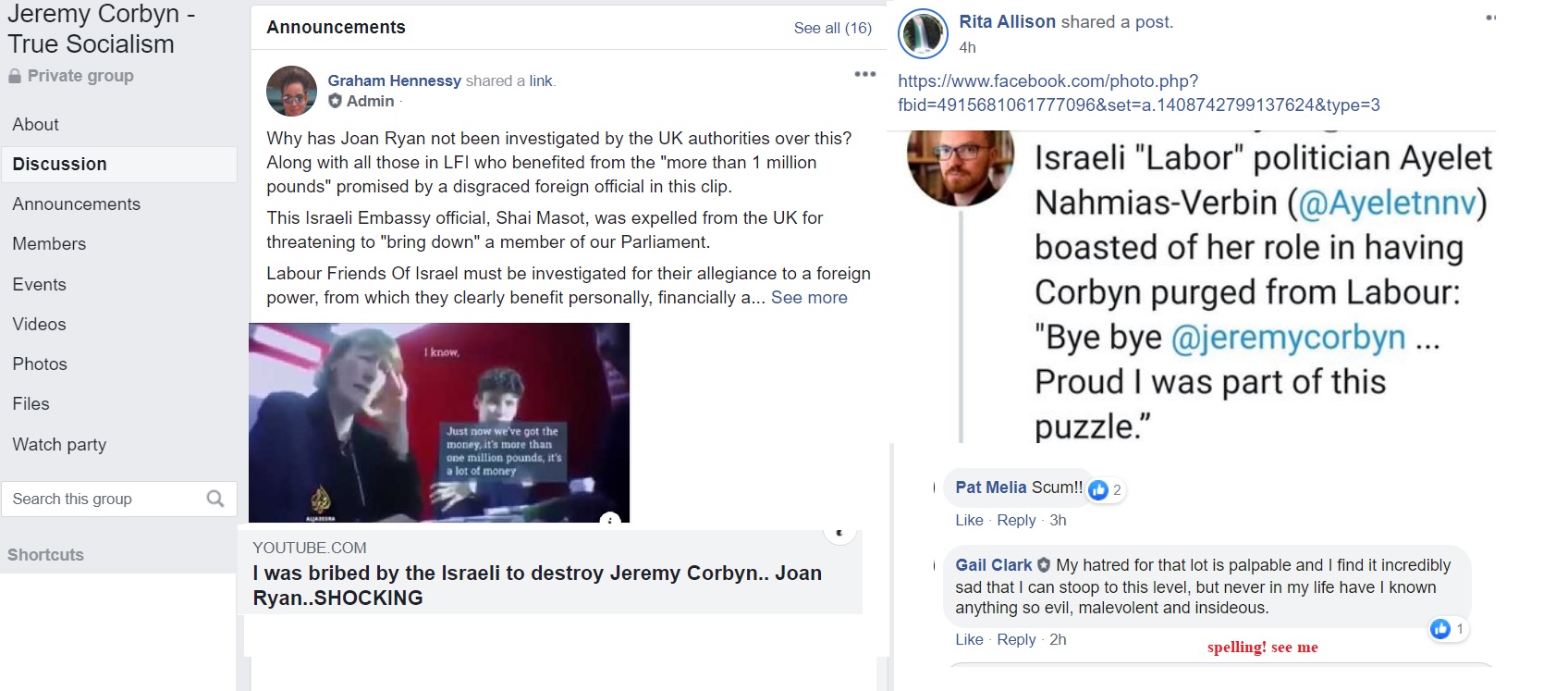Open the shared facebook.com photo URL
Screen dimensions: 1568x691
pyautogui.click(x=1139, y=93)
